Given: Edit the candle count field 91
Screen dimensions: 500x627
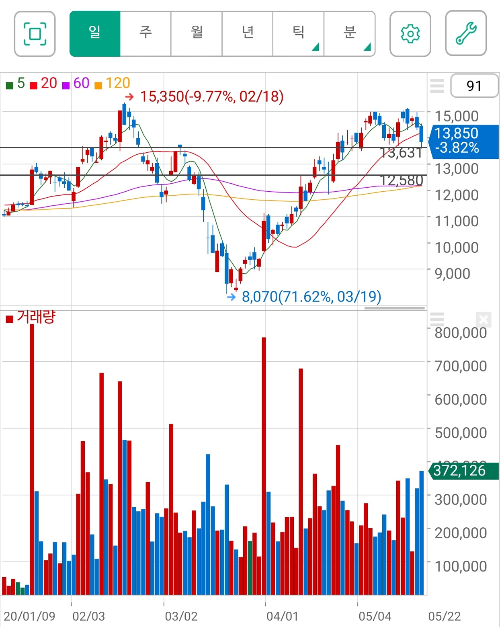Looking at the screenshot, I should coord(474,86).
